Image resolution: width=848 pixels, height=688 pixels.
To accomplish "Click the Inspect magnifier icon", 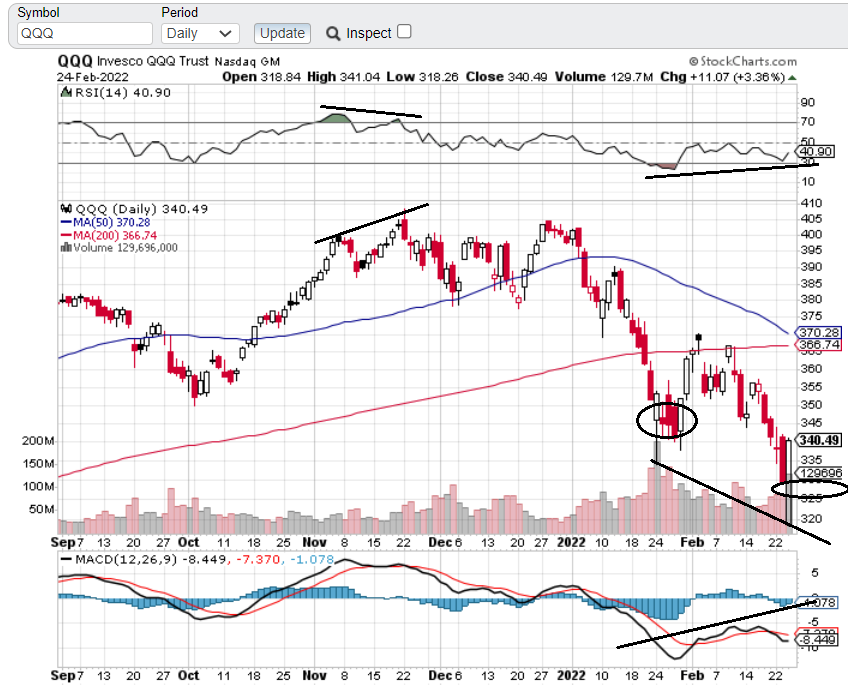I will pyautogui.click(x=333, y=33).
